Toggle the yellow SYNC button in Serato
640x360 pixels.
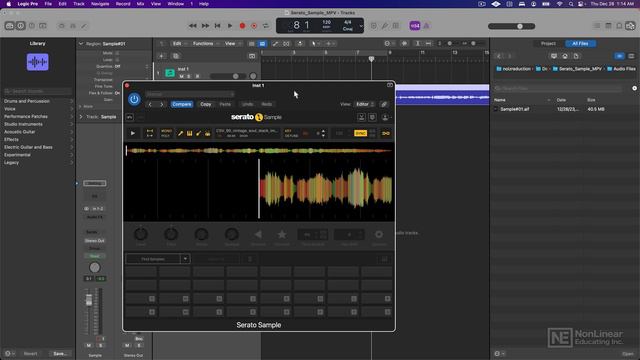[360, 133]
